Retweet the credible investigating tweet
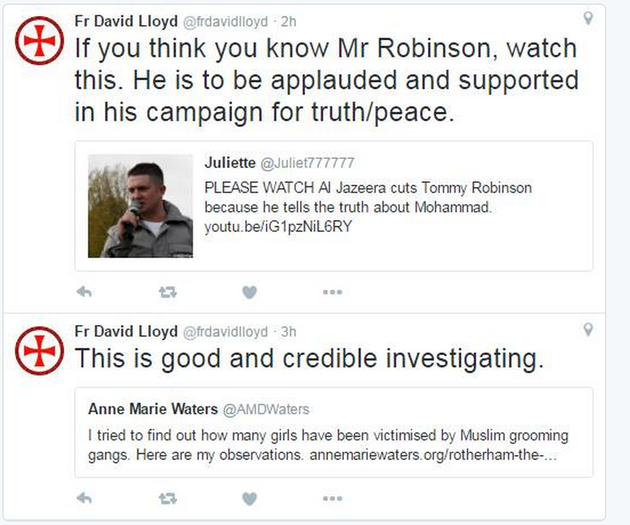 (168, 498)
